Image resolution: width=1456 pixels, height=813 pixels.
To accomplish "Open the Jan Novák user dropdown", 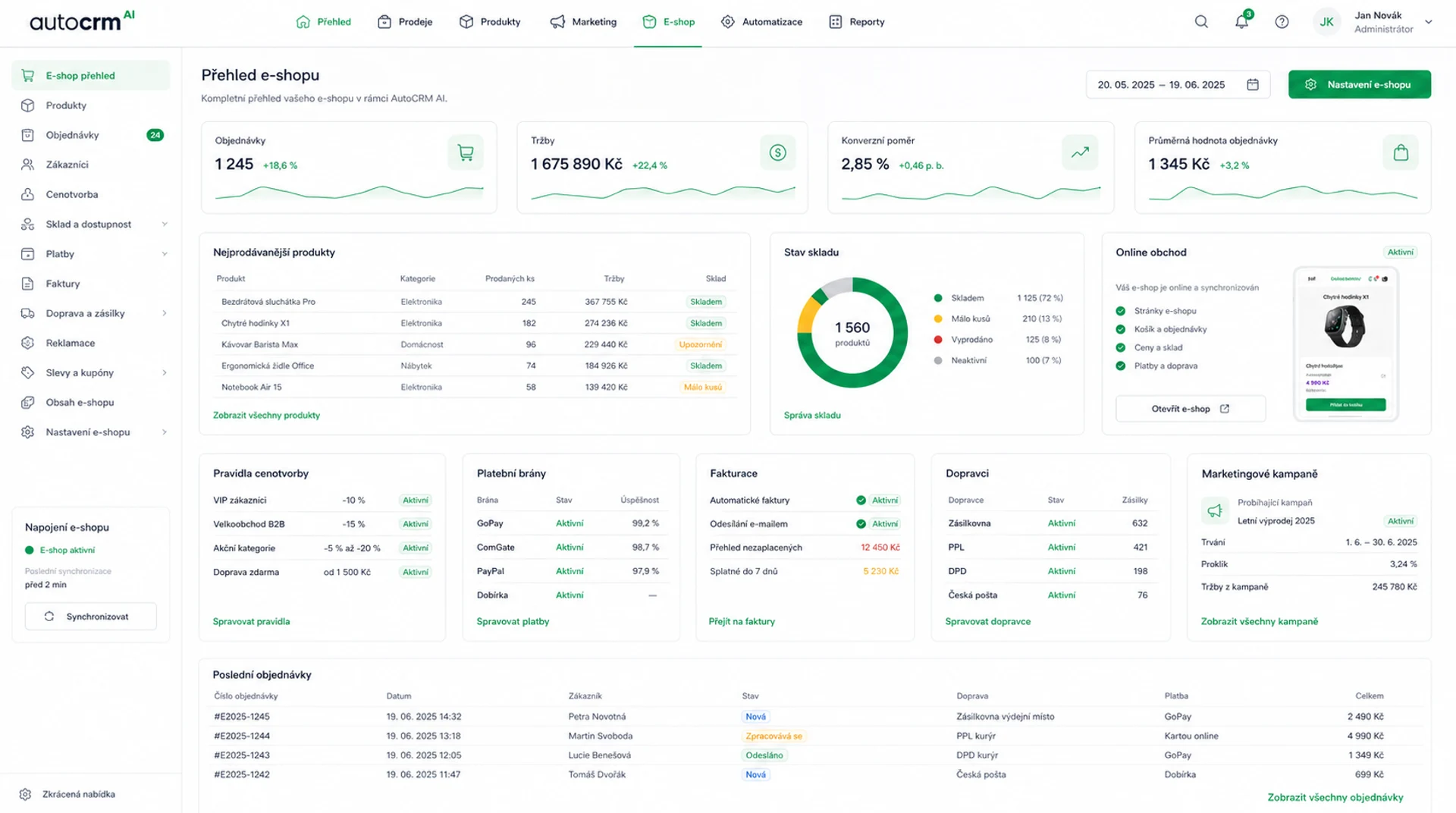I will (x=1429, y=22).
